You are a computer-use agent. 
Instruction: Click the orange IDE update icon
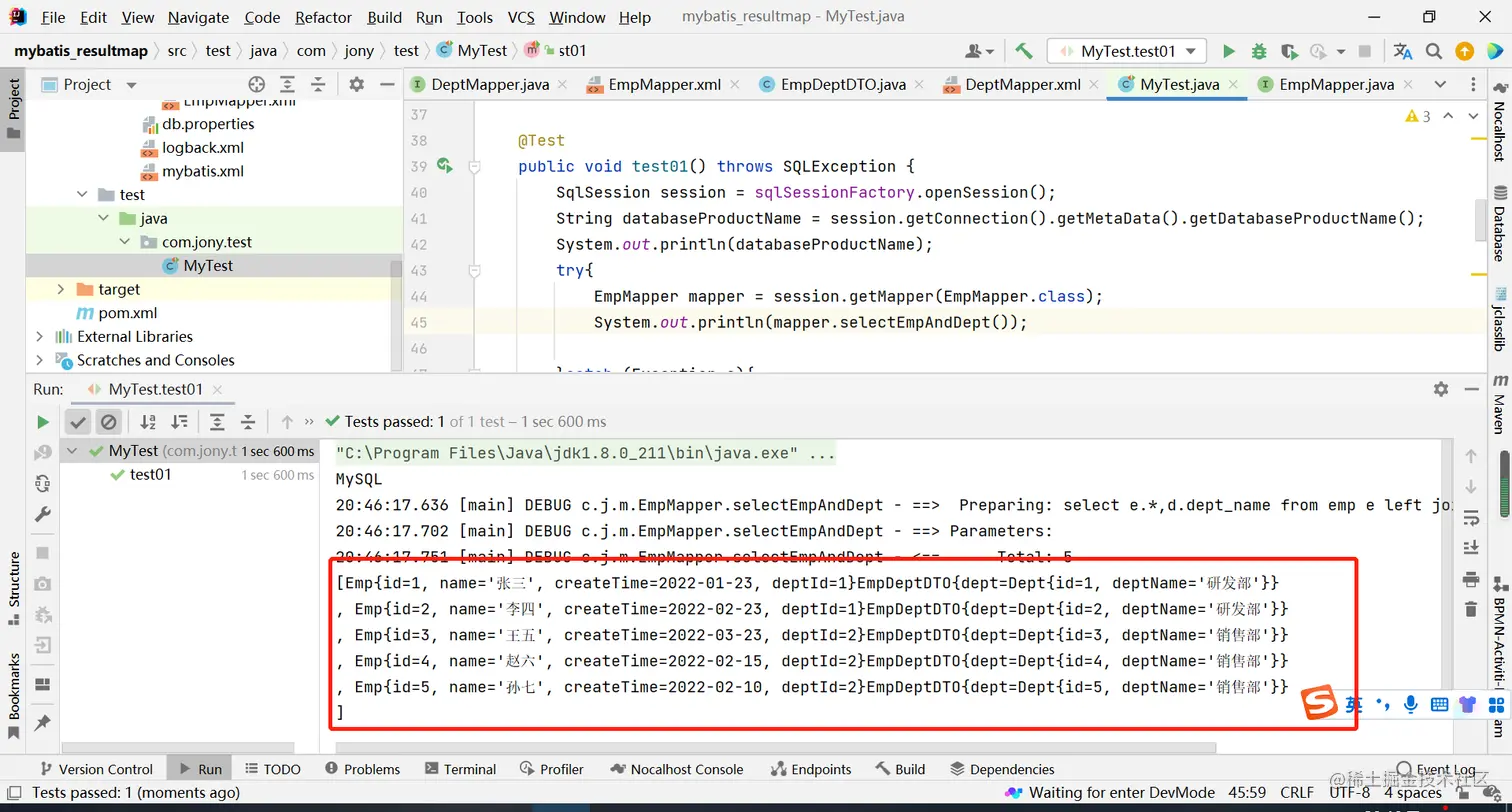coord(1464,51)
